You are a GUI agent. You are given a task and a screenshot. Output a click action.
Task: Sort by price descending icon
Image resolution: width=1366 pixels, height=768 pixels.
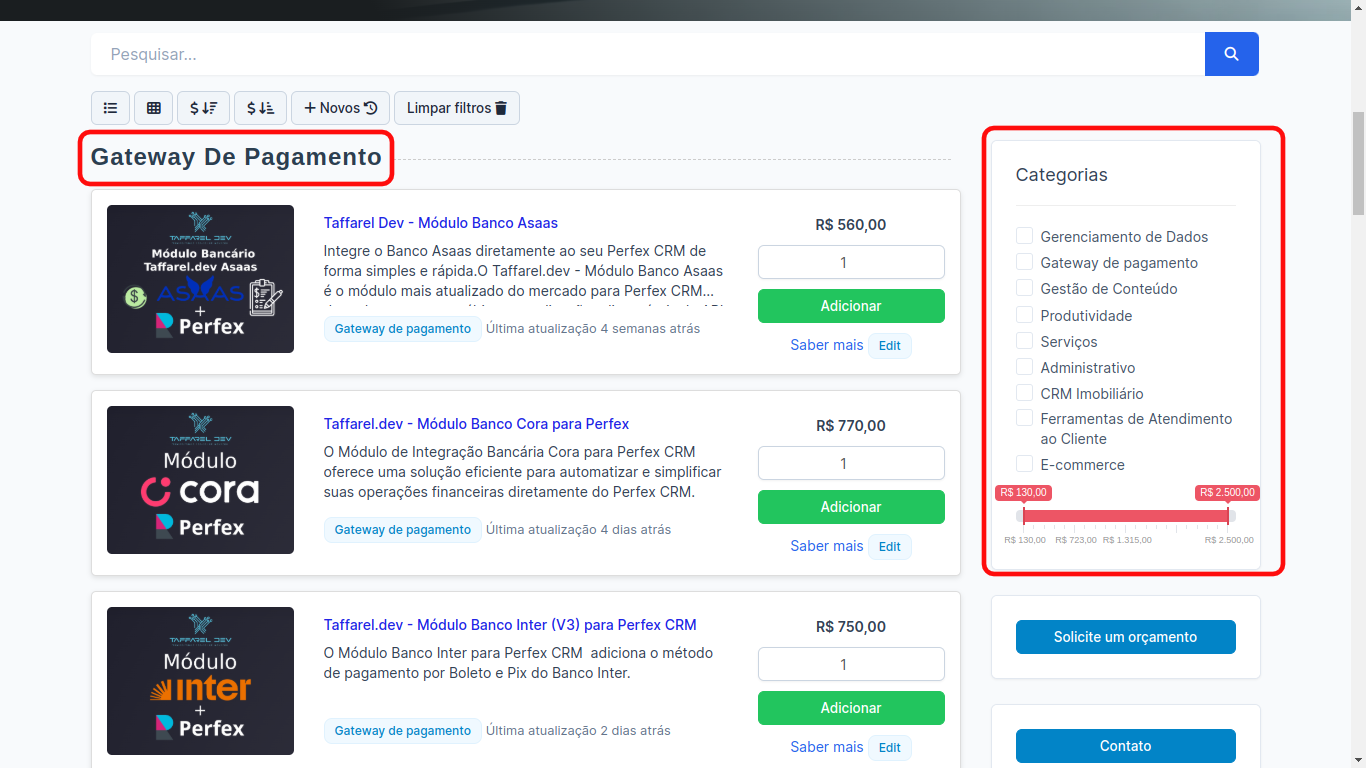tap(203, 107)
